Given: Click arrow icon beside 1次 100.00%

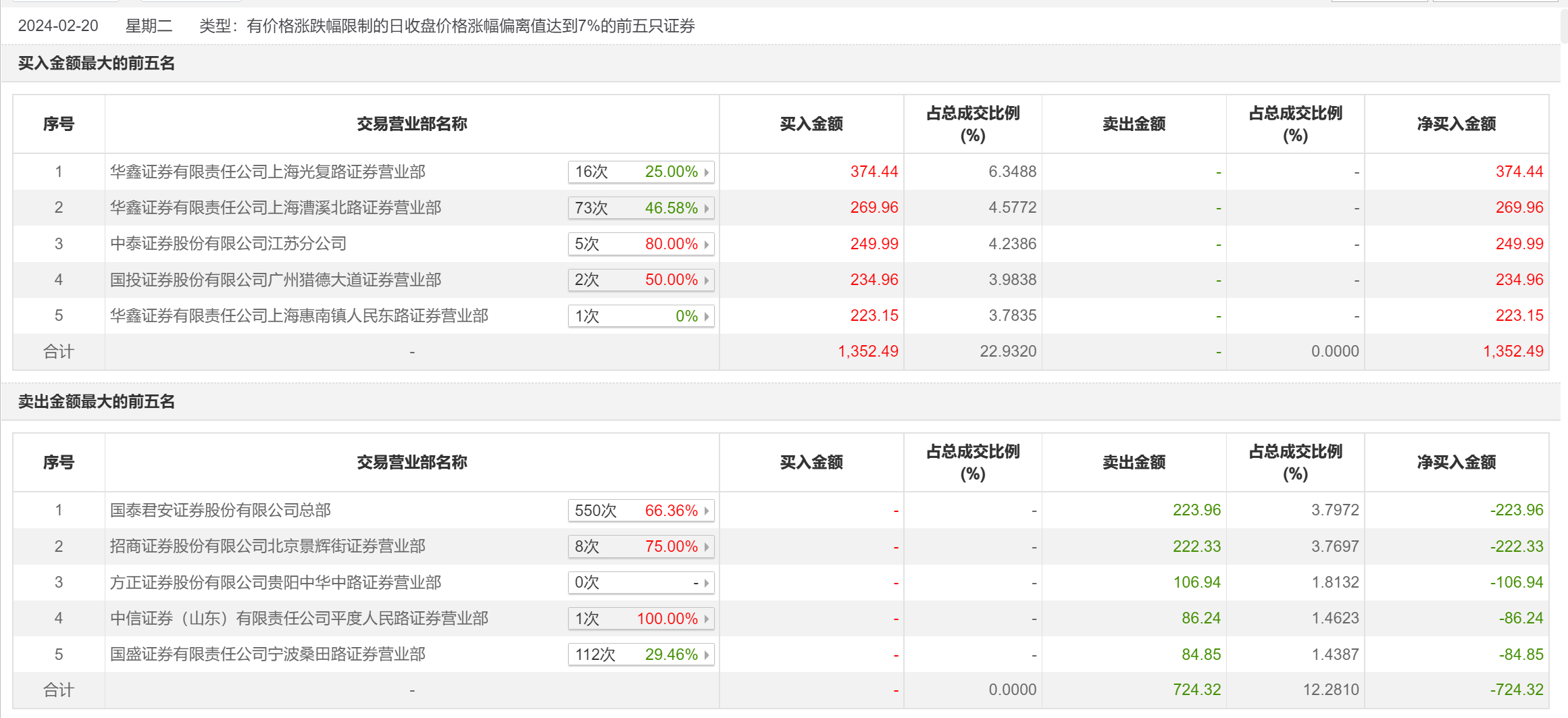Looking at the screenshot, I should (x=707, y=619).
